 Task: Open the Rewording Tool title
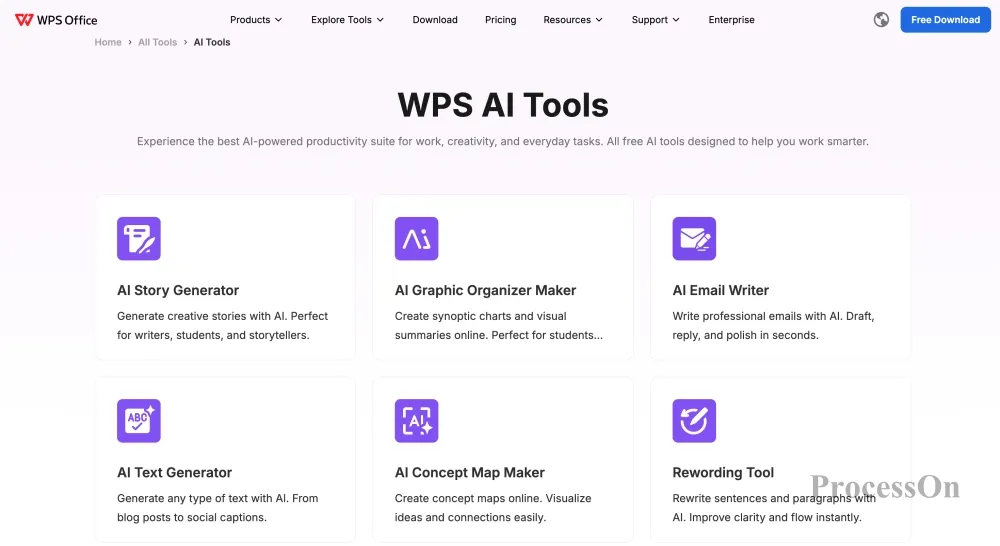(723, 473)
